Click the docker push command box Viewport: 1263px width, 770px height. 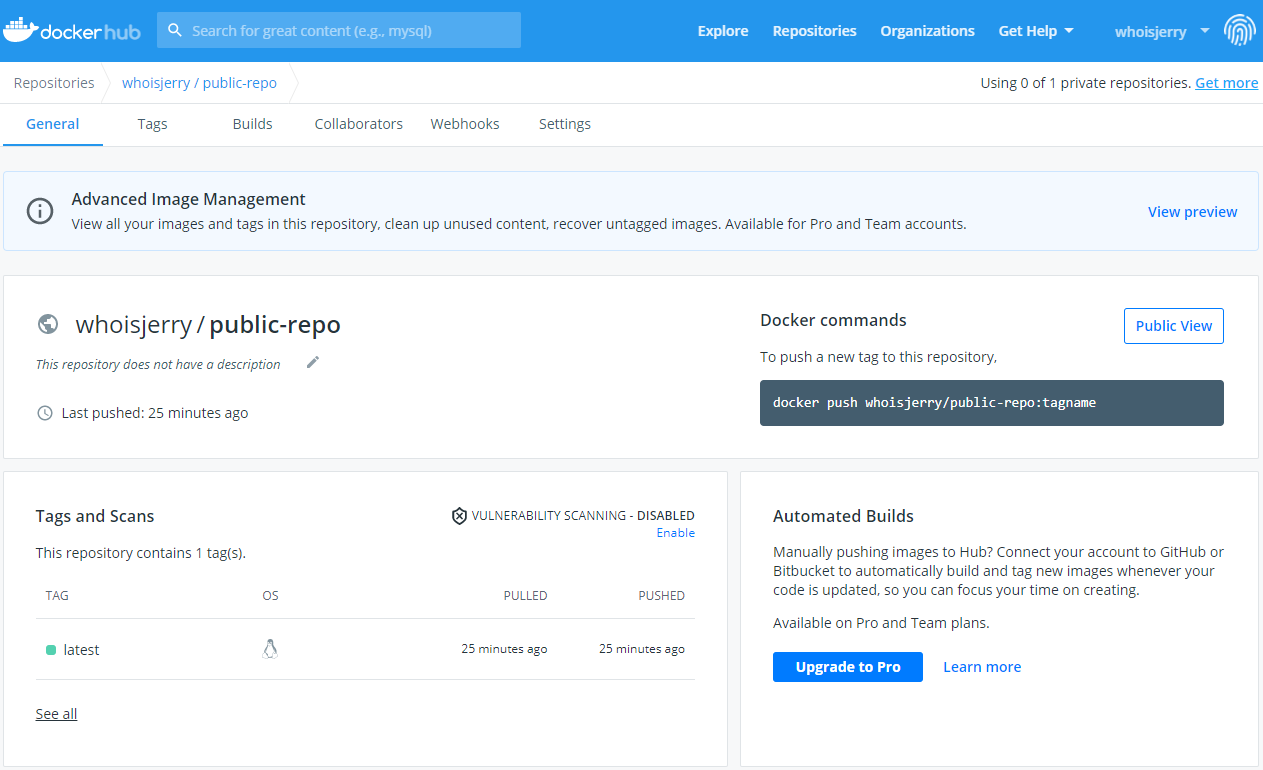click(992, 403)
